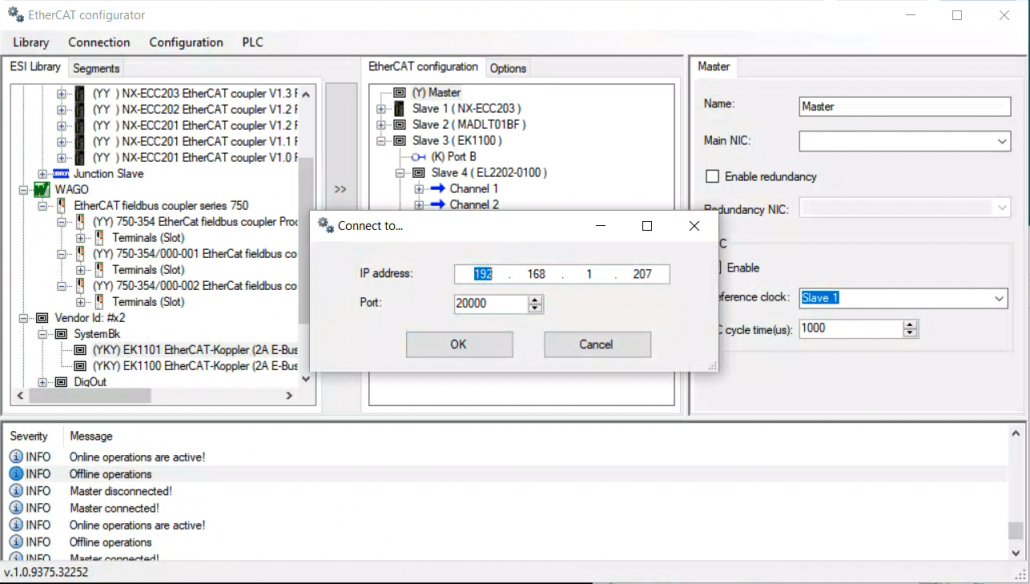Click the Slave 1 NX-ECC203 device icon
The image size is (1030, 584).
[x=400, y=109]
